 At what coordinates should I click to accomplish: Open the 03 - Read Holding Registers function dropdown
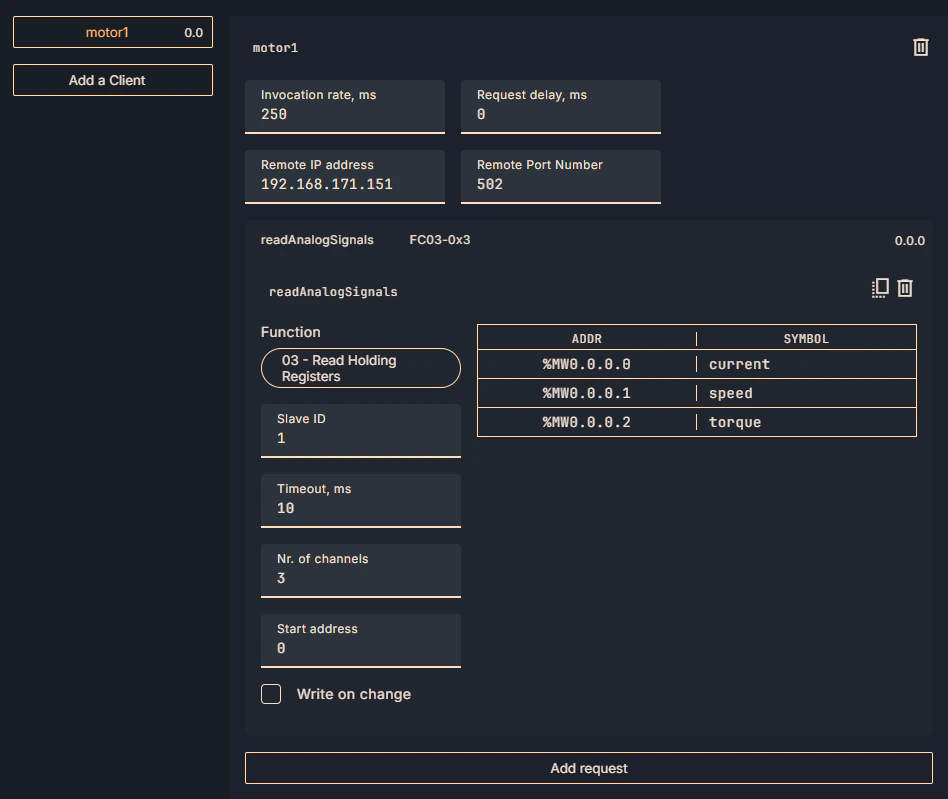360,368
